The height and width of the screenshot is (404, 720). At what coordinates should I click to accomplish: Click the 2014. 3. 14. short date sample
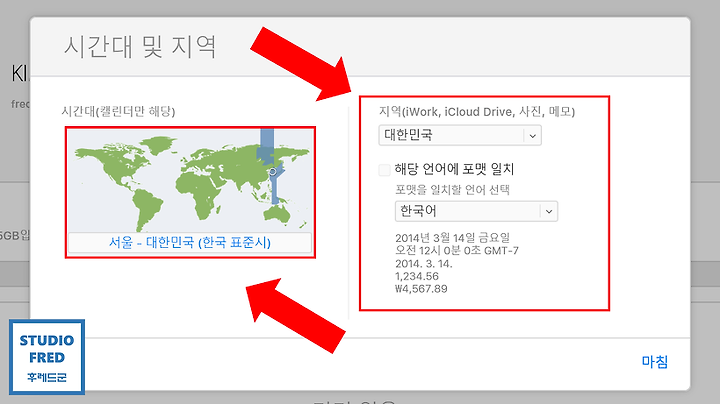click(423, 264)
